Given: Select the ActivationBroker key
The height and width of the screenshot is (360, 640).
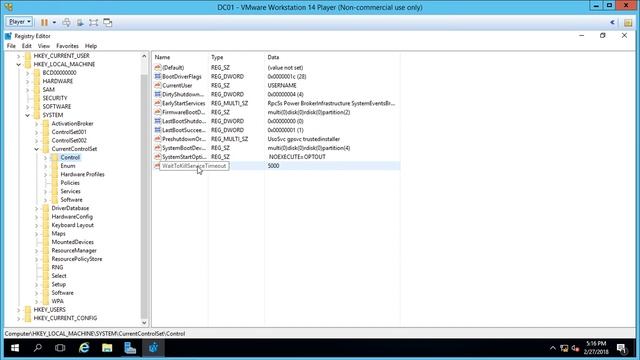Looking at the screenshot, I should [x=72, y=124].
